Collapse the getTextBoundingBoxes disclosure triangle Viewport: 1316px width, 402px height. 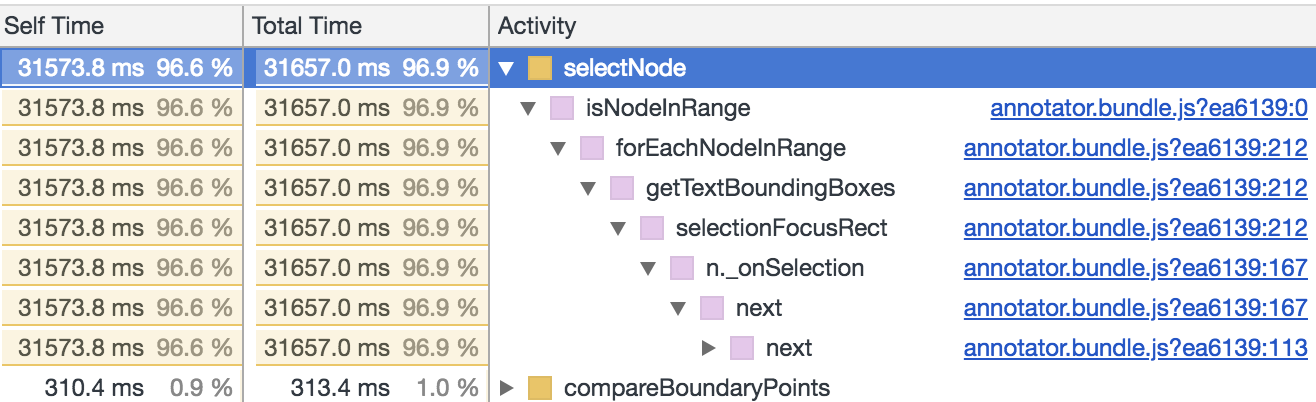(589, 189)
